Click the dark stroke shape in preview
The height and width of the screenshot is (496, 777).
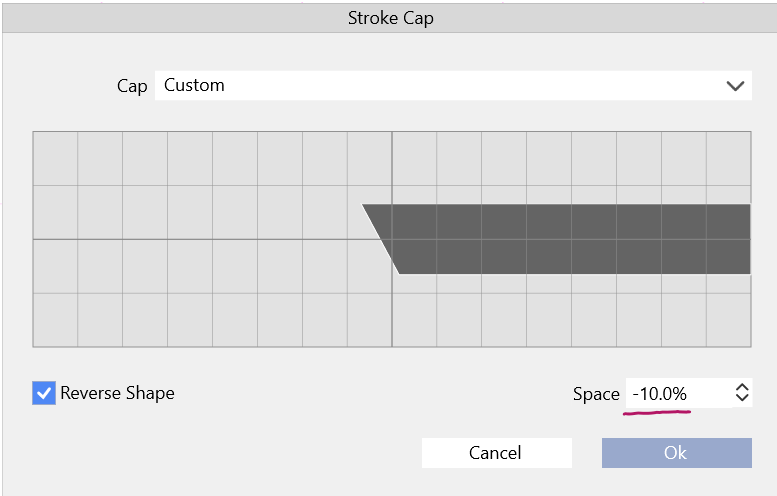point(570,239)
